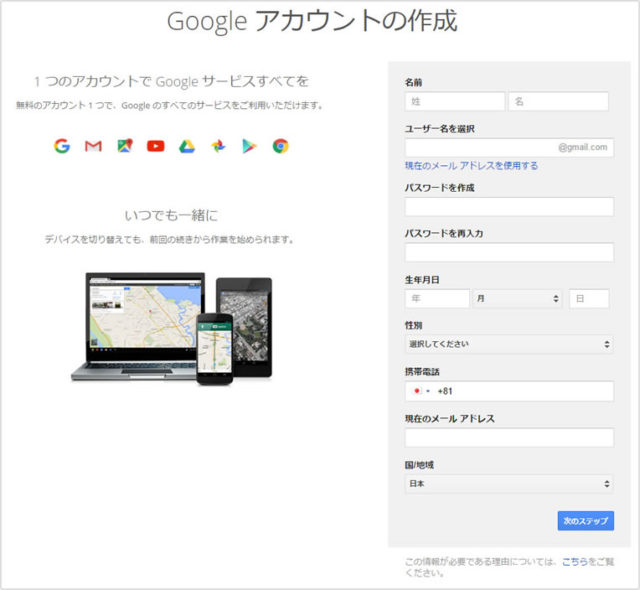
Task: Click the smartphone maps image
Action: point(215,349)
